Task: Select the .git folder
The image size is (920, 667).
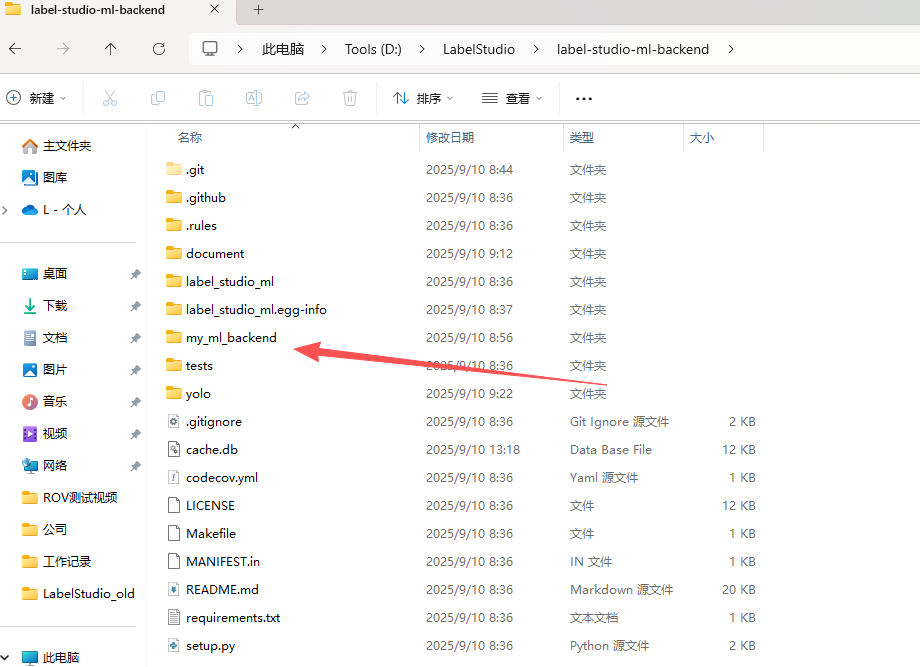Action: [x=195, y=170]
